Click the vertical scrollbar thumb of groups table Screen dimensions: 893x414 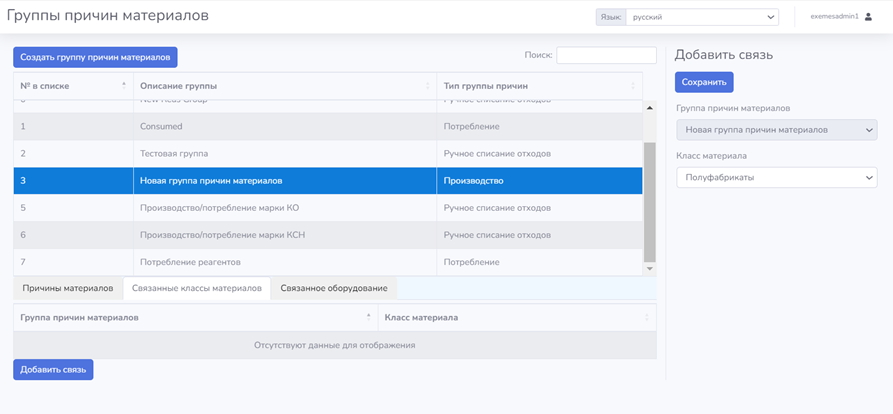(x=650, y=200)
